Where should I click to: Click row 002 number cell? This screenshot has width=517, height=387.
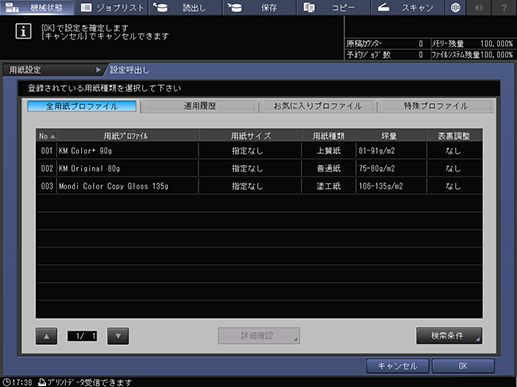pyautogui.click(x=47, y=168)
